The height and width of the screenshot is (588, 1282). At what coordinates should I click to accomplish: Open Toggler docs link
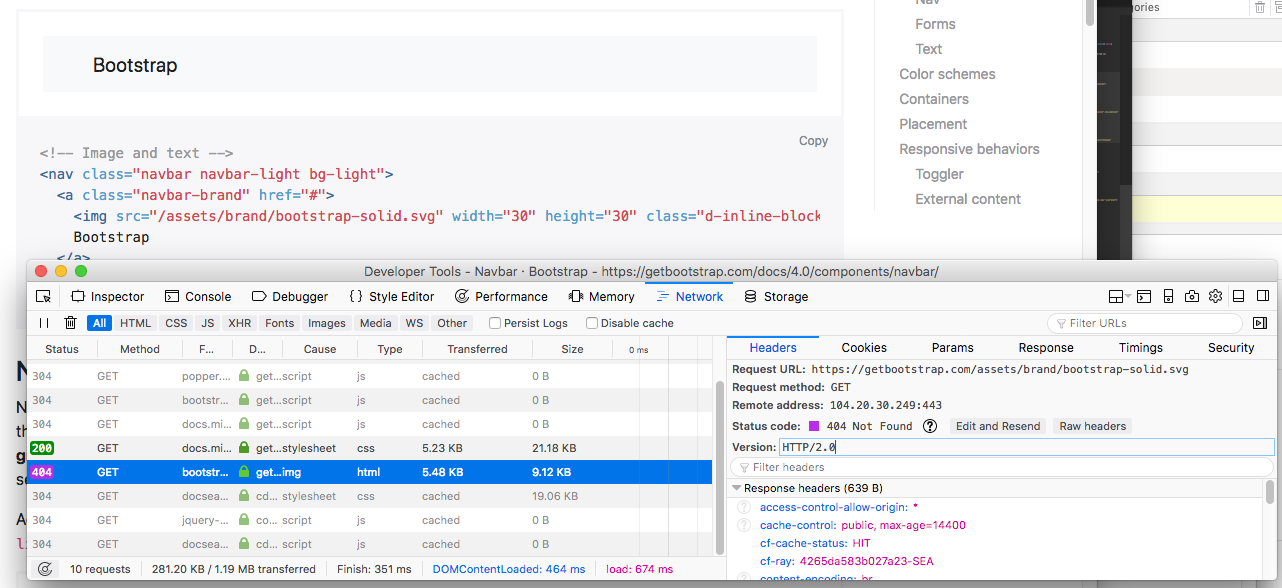(x=939, y=174)
